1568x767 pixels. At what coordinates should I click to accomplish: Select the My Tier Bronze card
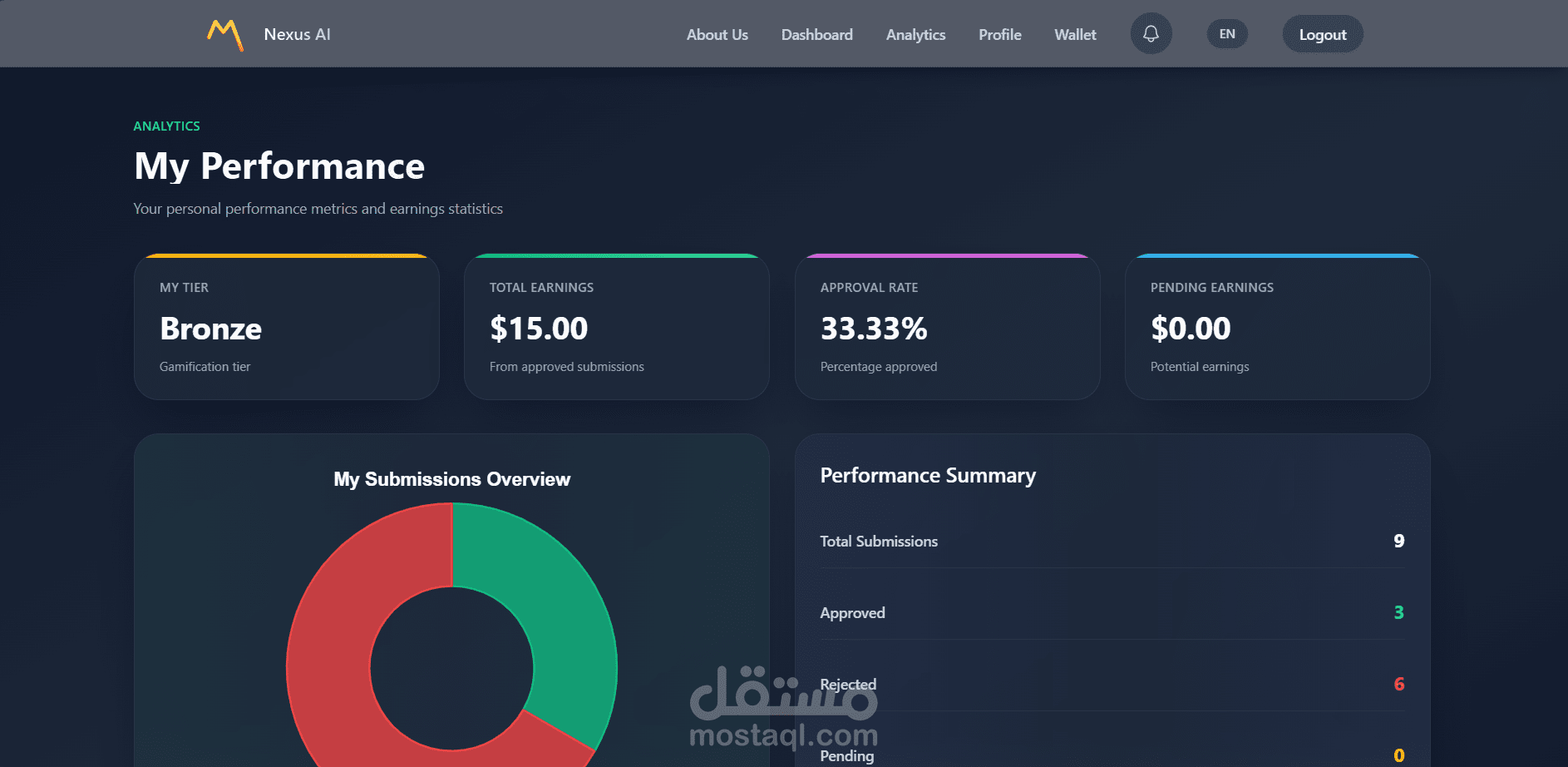coord(287,327)
